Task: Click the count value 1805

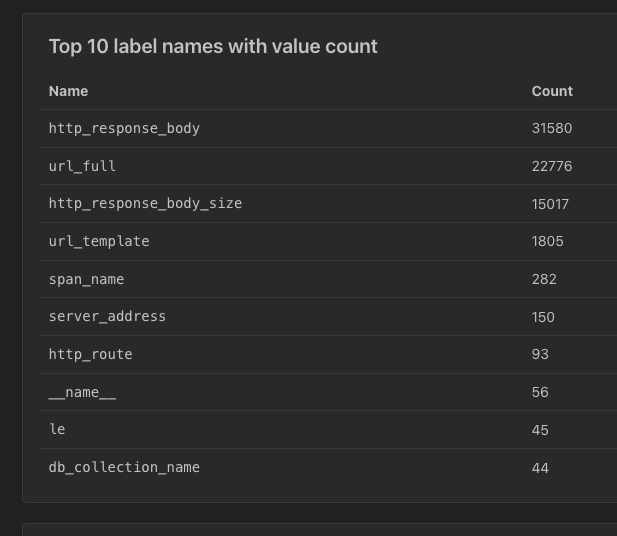Action: (547, 241)
